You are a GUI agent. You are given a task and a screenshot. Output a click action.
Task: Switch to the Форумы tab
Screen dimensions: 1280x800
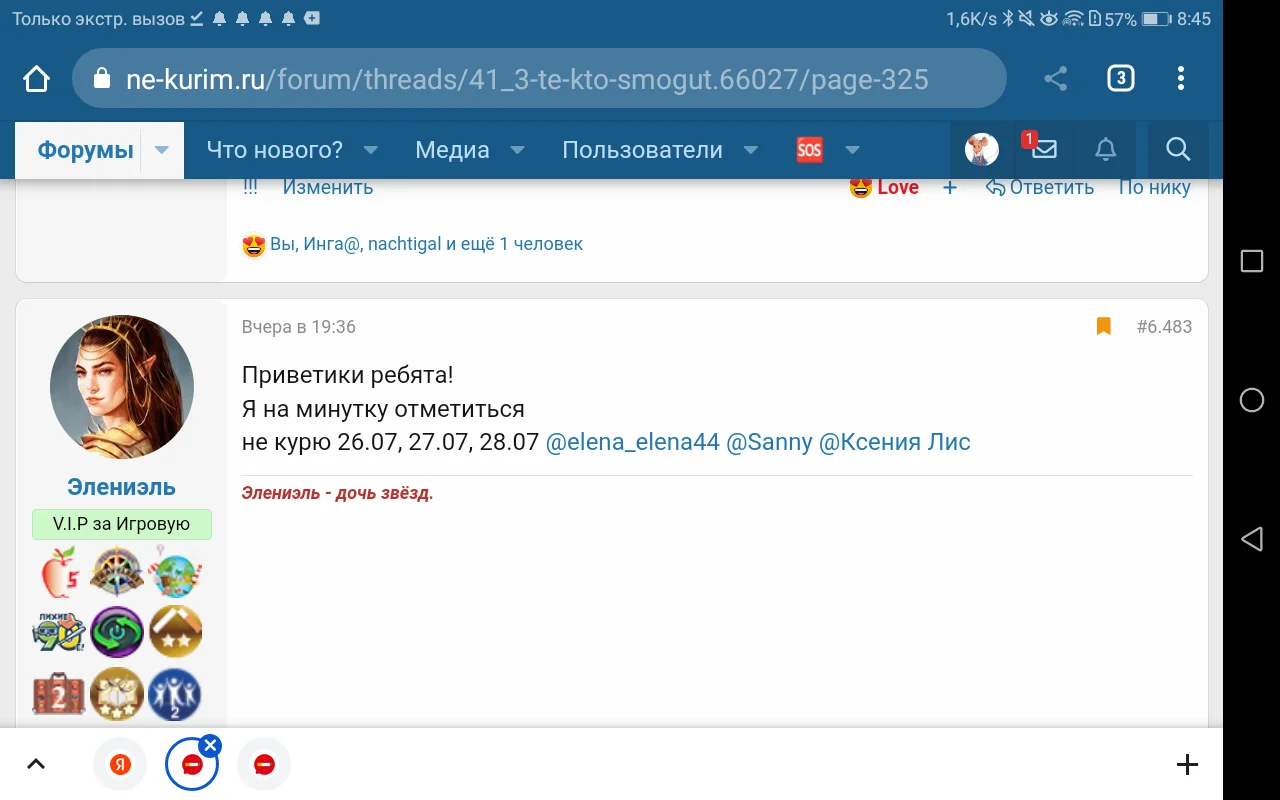click(88, 149)
